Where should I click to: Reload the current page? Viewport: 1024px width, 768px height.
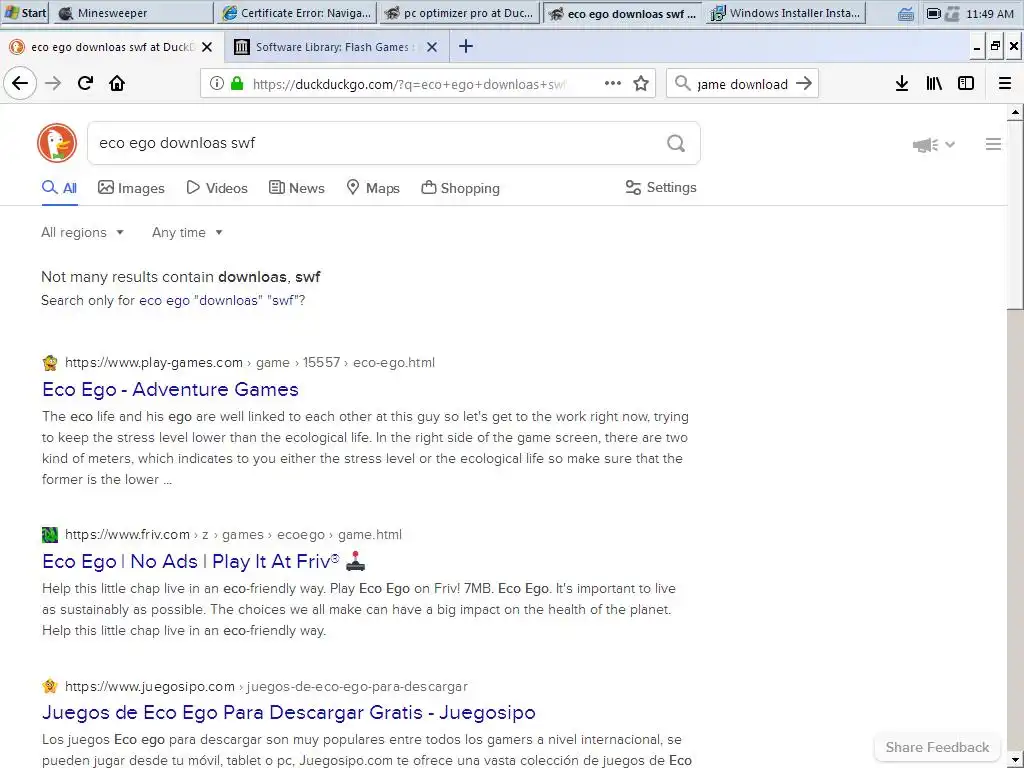coord(85,83)
